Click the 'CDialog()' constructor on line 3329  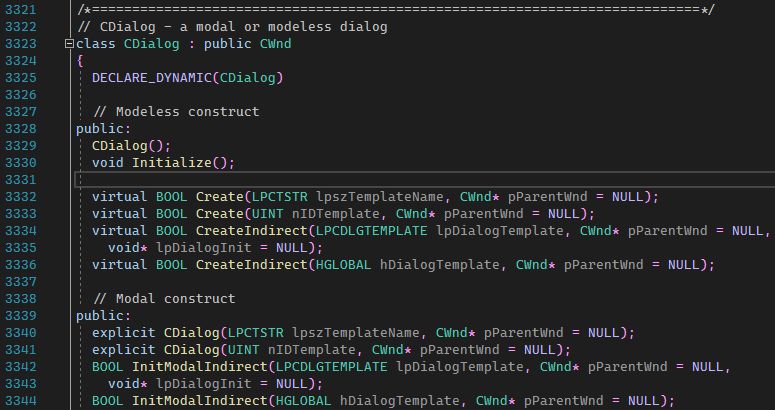click(128, 146)
